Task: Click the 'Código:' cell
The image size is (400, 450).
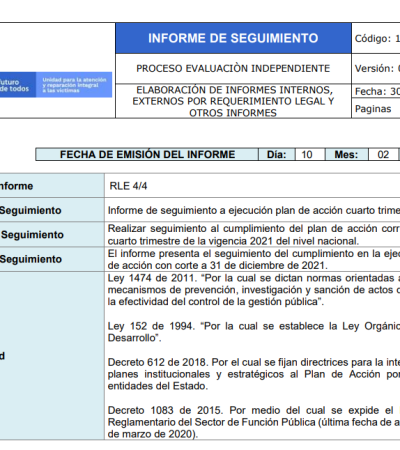Action: (x=376, y=38)
